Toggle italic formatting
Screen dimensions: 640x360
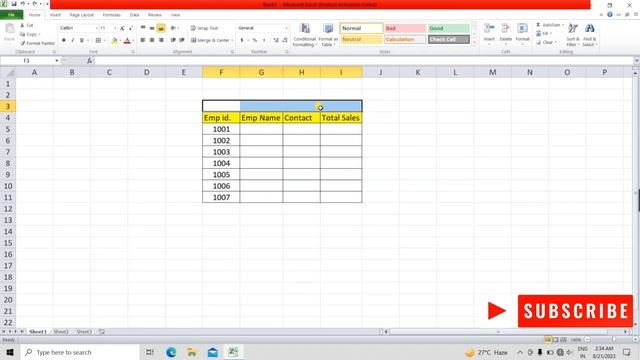tap(73, 40)
